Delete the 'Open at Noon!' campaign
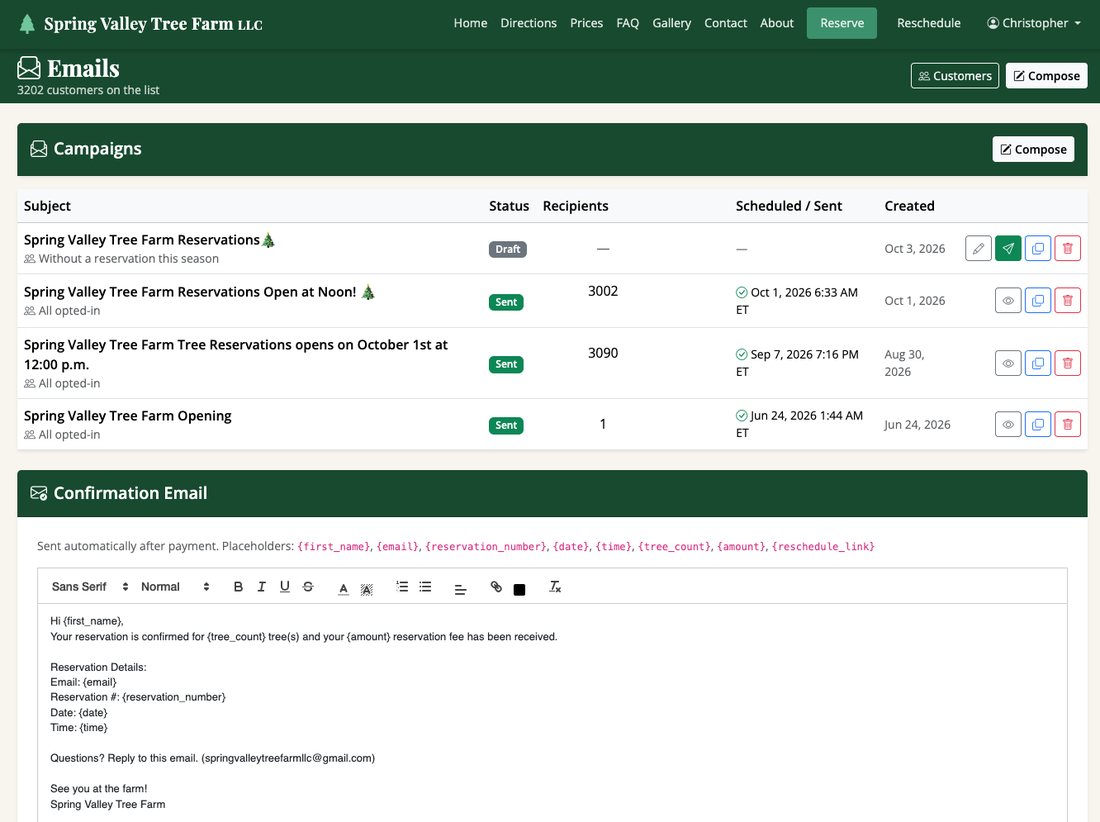The image size is (1100, 822). click(x=1068, y=300)
